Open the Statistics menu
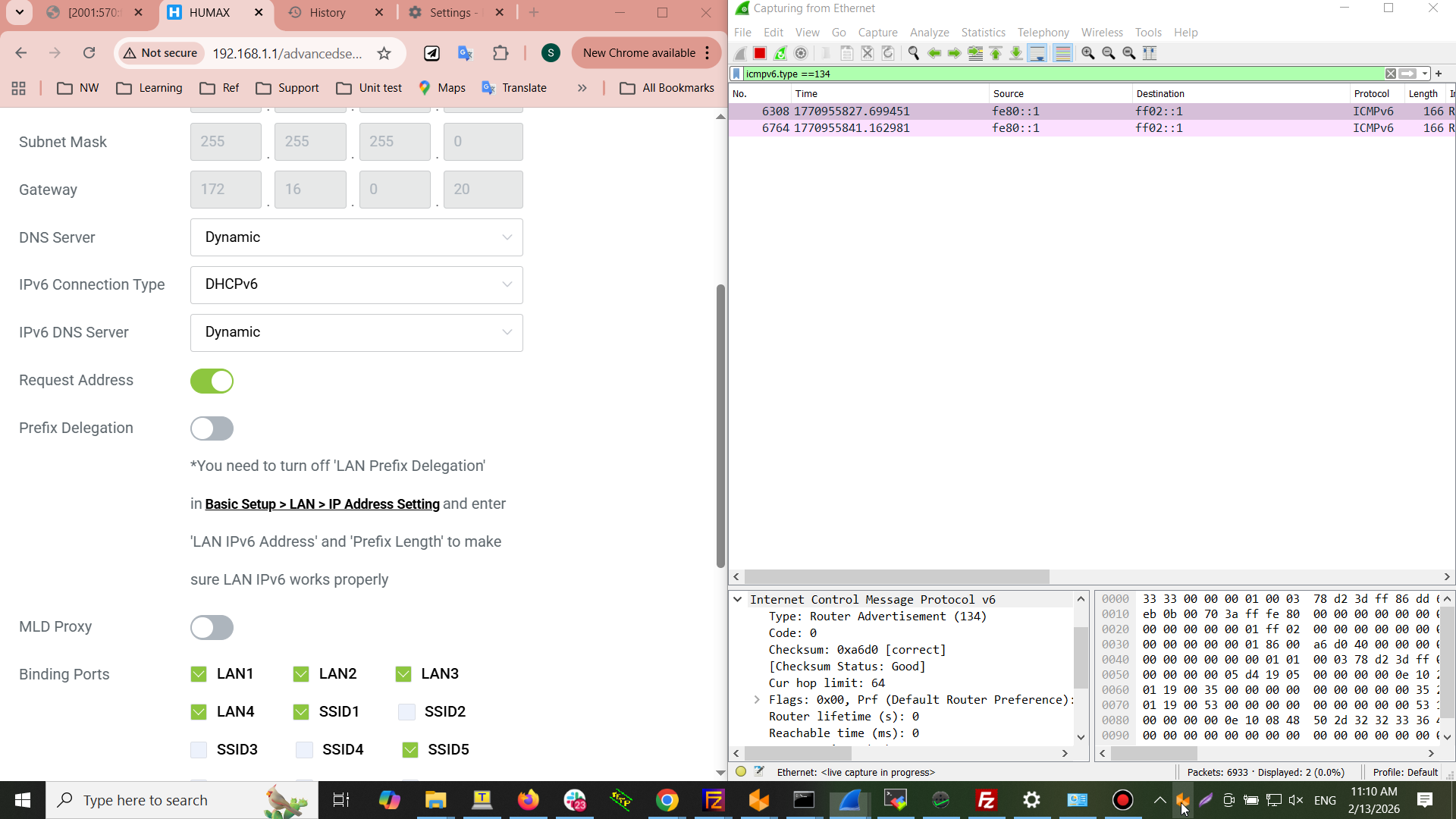Image resolution: width=1456 pixels, height=819 pixels. tap(983, 33)
